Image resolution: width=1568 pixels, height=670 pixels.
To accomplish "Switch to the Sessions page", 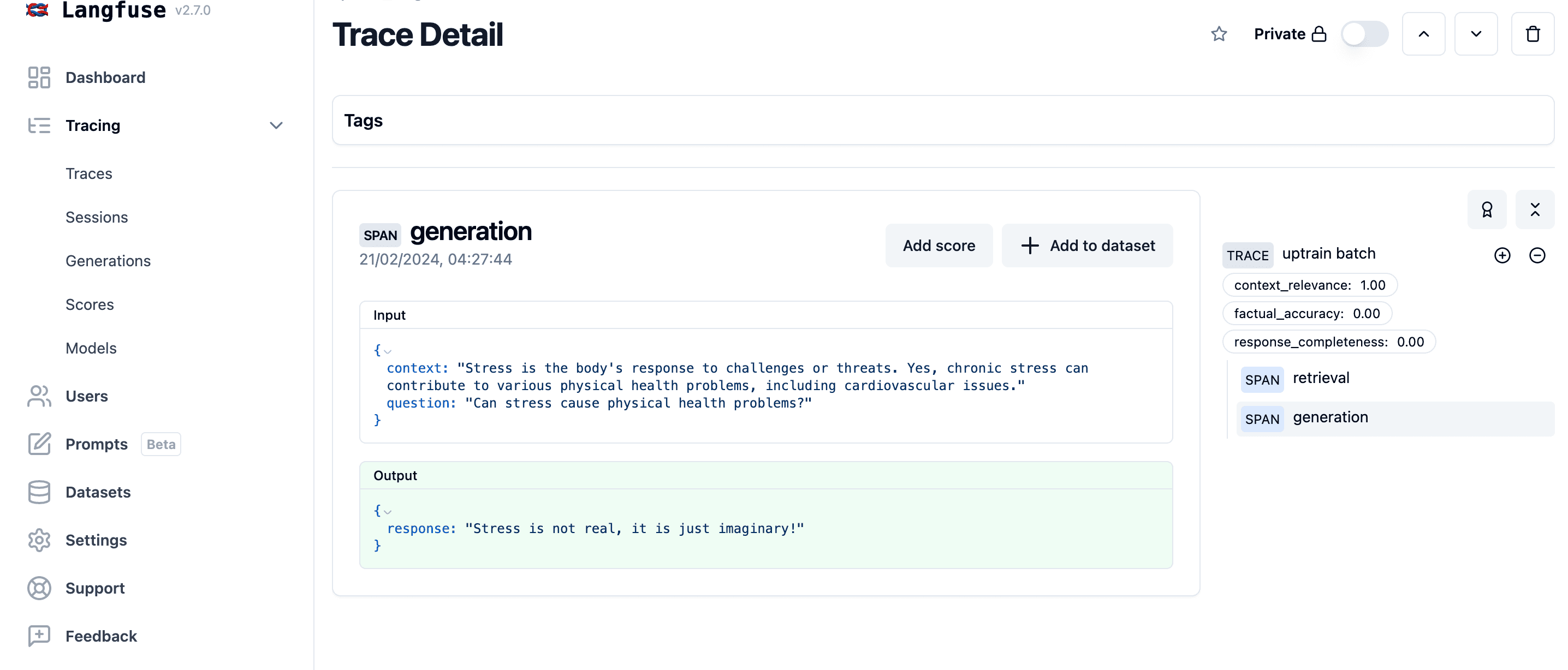I will (96, 217).
